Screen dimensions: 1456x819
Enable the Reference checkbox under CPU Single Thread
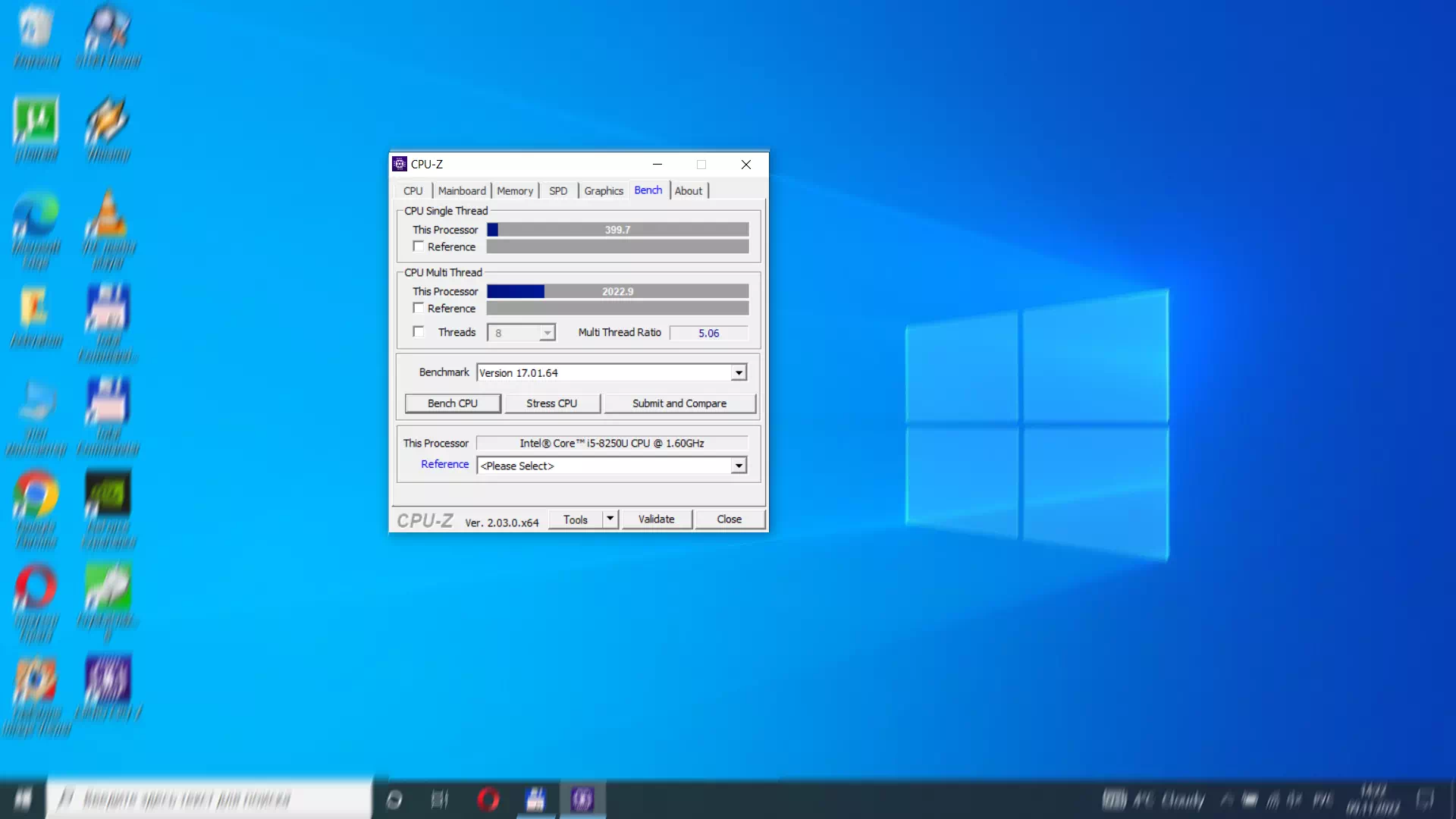tap(419, 246)
